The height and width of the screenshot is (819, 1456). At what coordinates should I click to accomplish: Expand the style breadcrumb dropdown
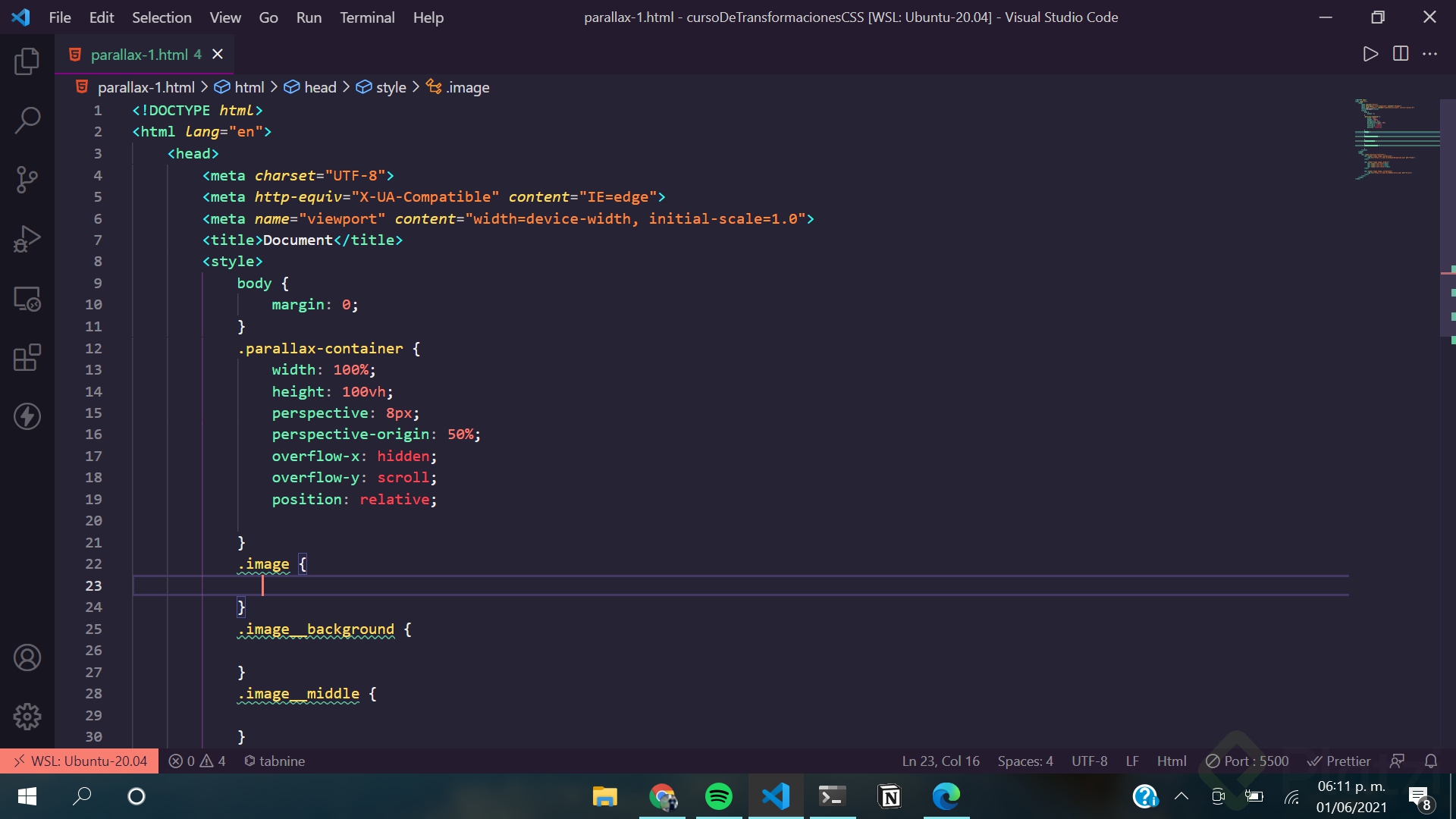click(391, 87)
